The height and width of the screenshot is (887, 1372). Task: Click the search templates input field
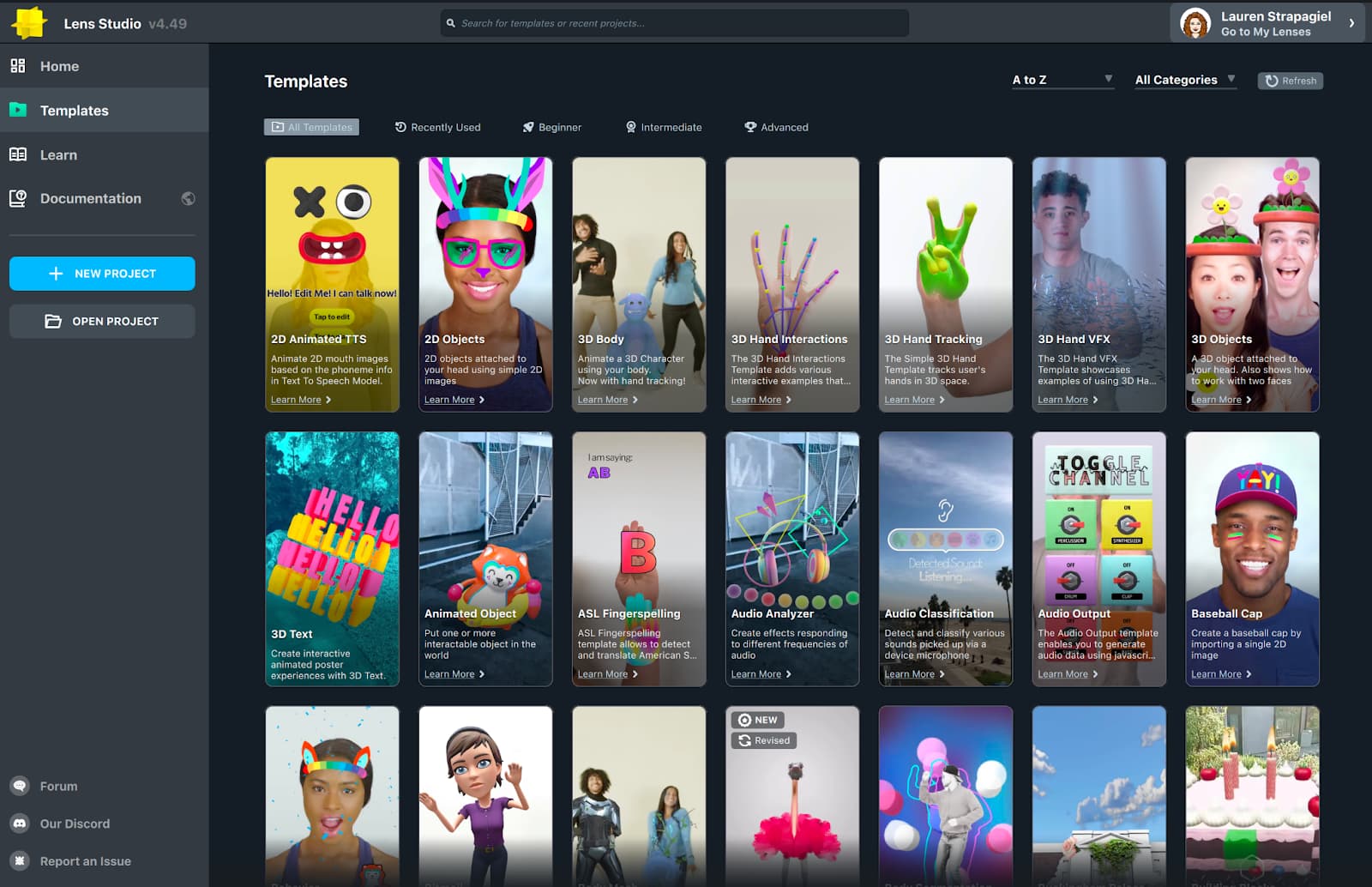click(675, 23)
